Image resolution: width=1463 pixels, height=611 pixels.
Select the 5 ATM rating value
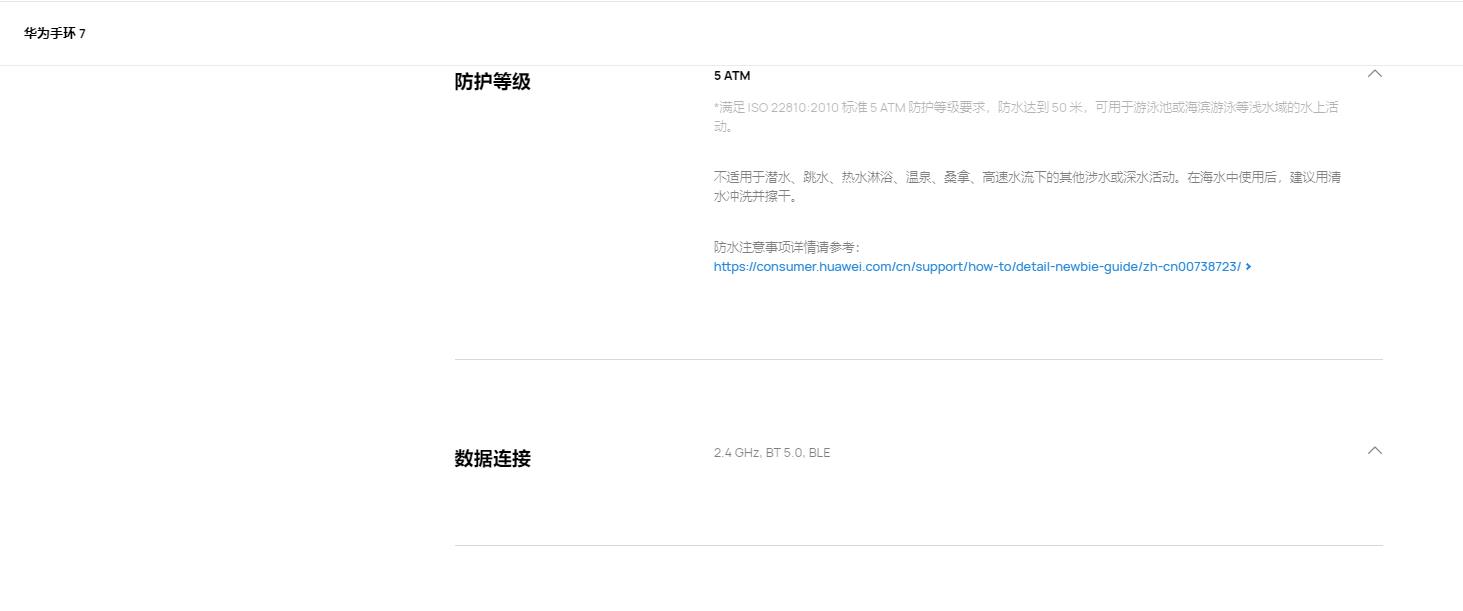click(x=731, y=76)
